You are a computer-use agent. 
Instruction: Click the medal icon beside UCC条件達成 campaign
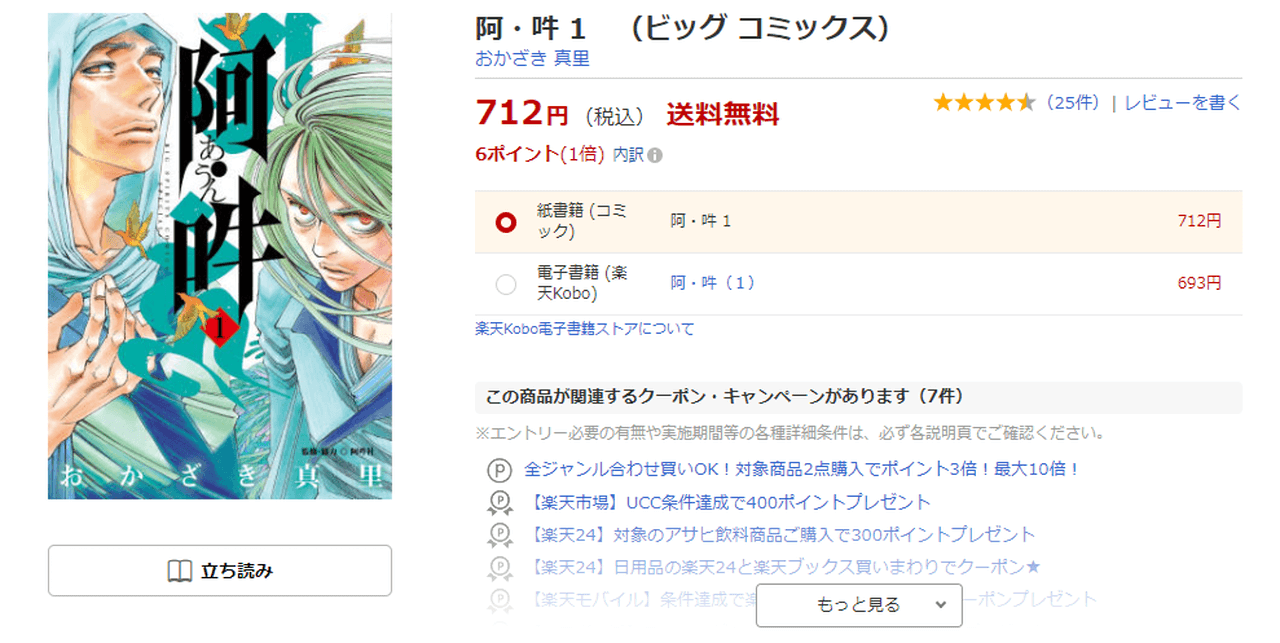click(498, 502)
